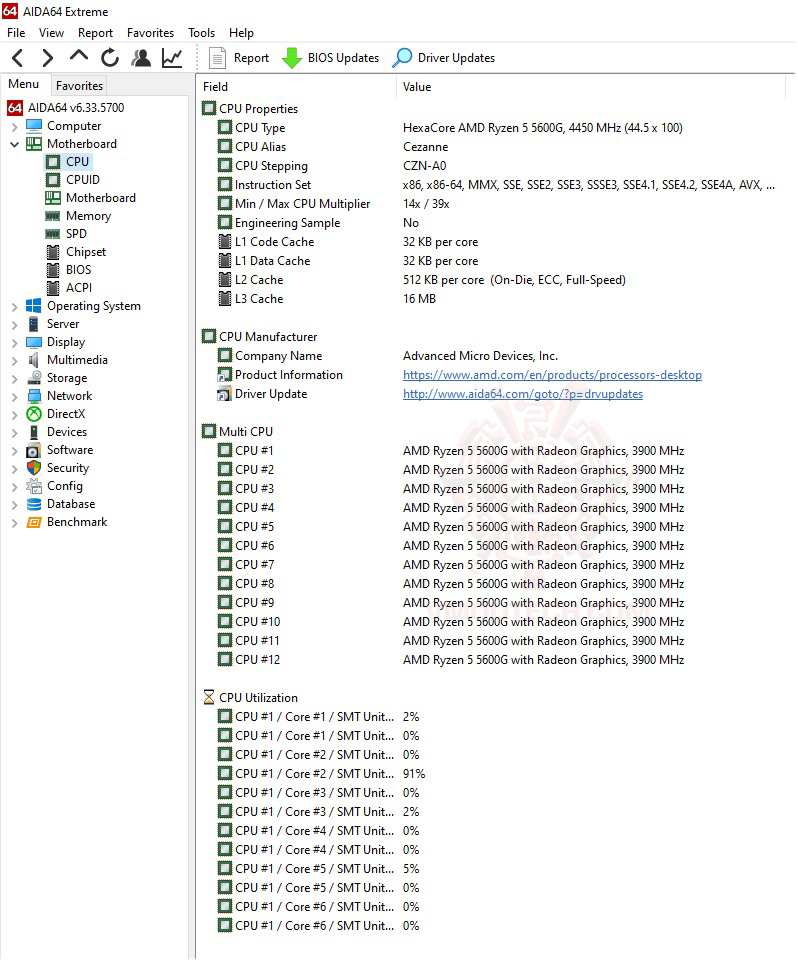This screenshot has height=962, width=798.
Task: Click the Multimedia speaker icon
Action: (x=34, y=360)
